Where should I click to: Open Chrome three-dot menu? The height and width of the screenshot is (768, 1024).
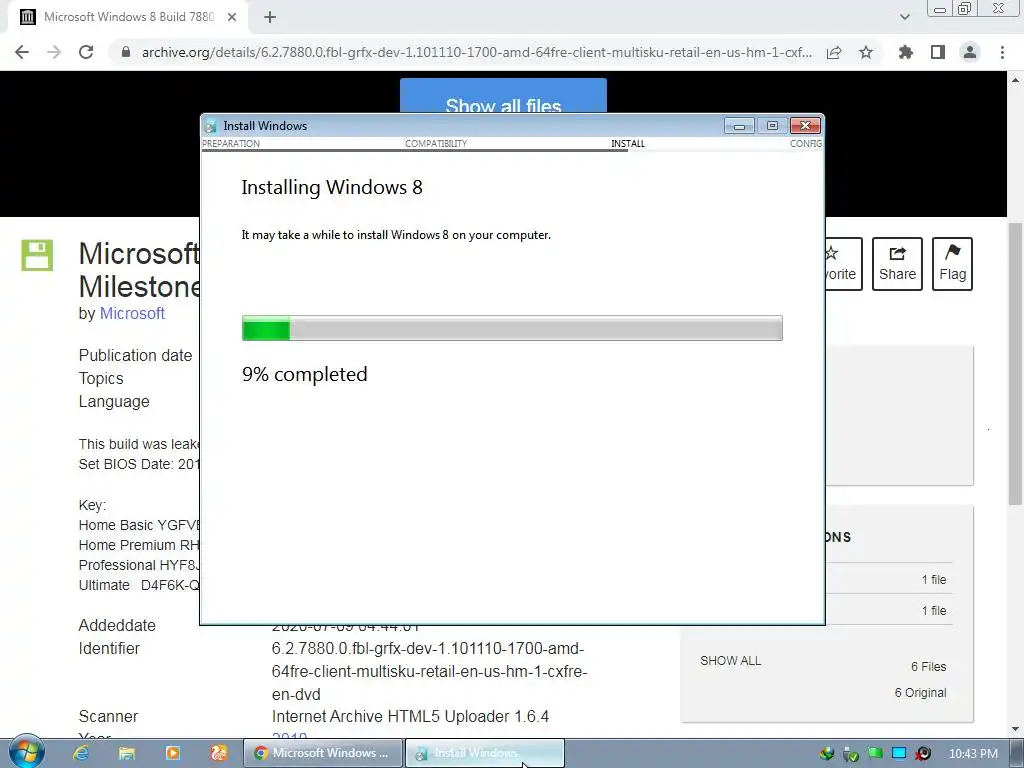[x=1002, y=52]
